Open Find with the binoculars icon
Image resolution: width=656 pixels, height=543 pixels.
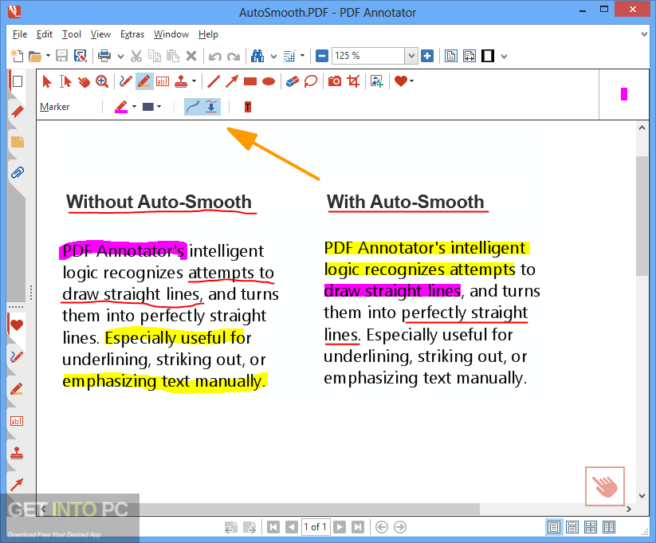click(x=257, y=56)
